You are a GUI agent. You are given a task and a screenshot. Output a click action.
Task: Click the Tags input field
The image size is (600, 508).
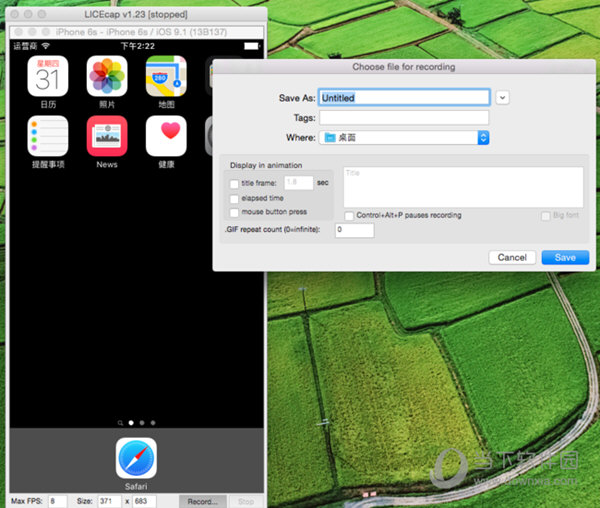point(404,117)
